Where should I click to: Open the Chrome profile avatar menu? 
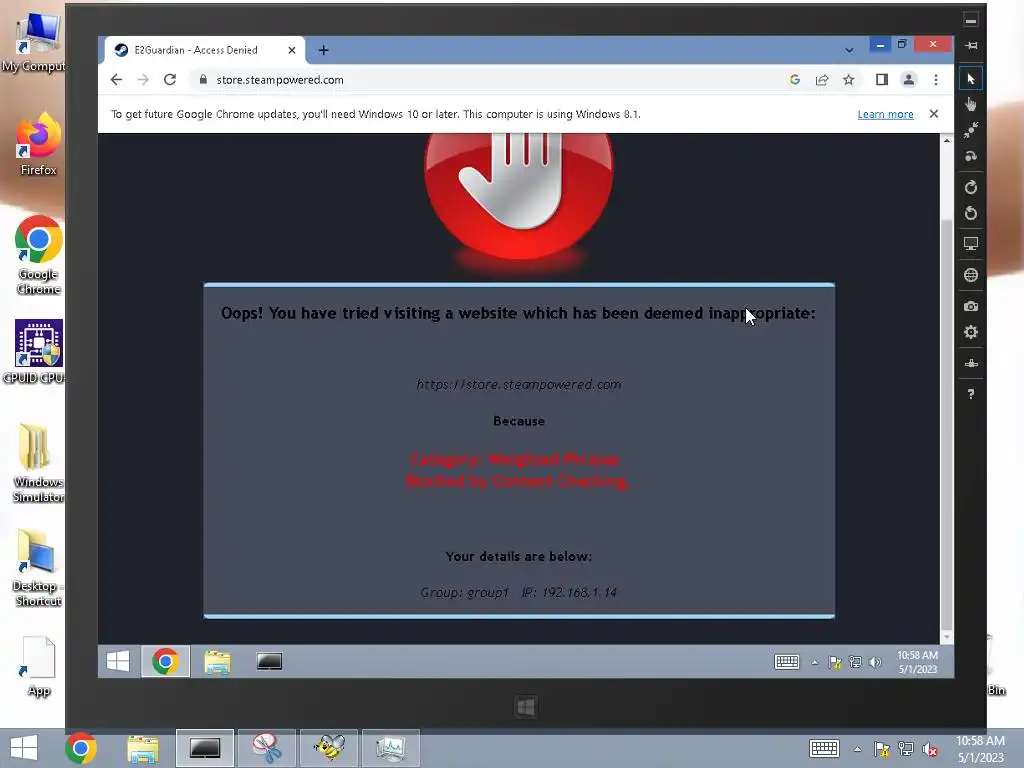[908, 80]
